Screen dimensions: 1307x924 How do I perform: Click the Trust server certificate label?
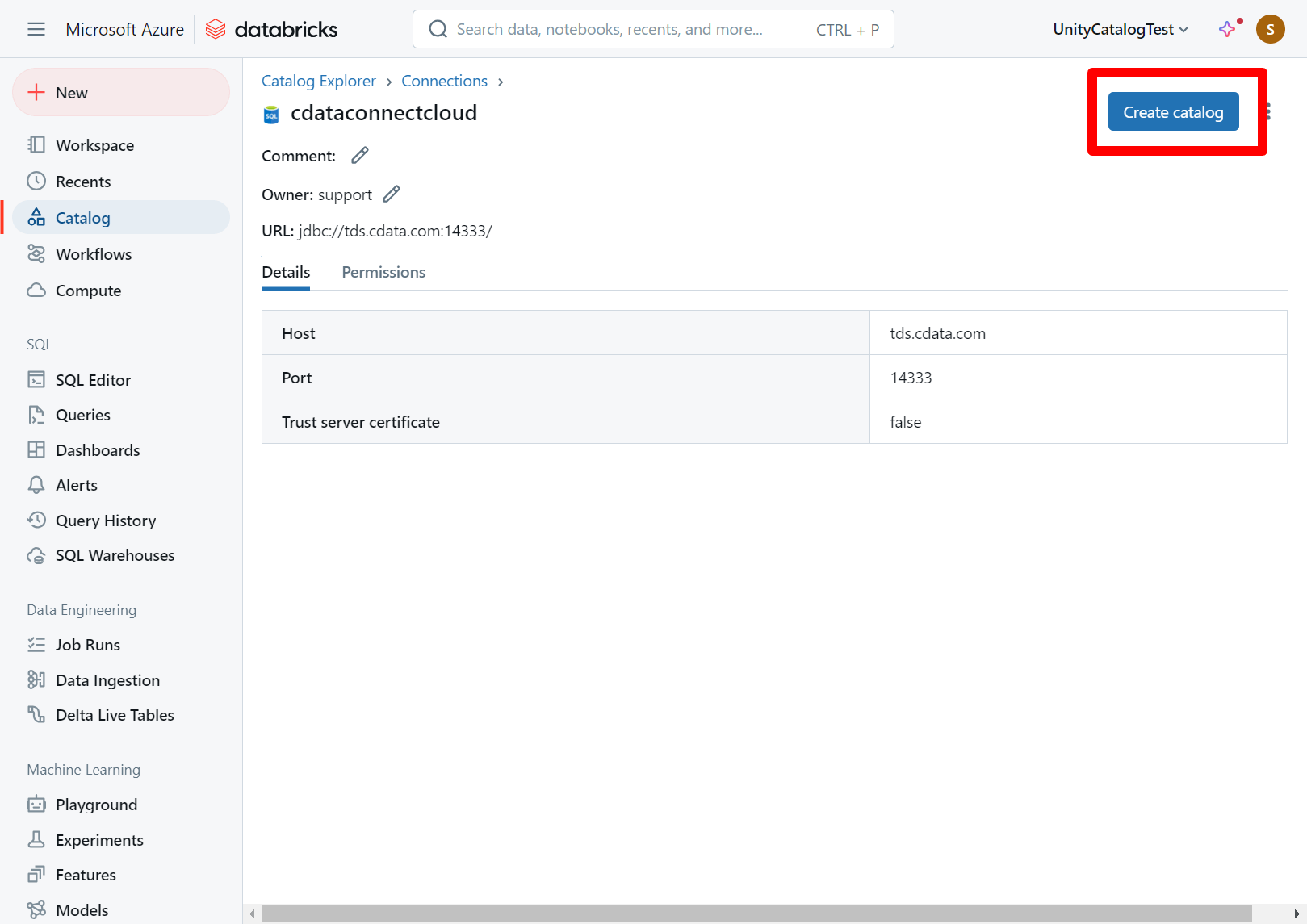[360, 422]
